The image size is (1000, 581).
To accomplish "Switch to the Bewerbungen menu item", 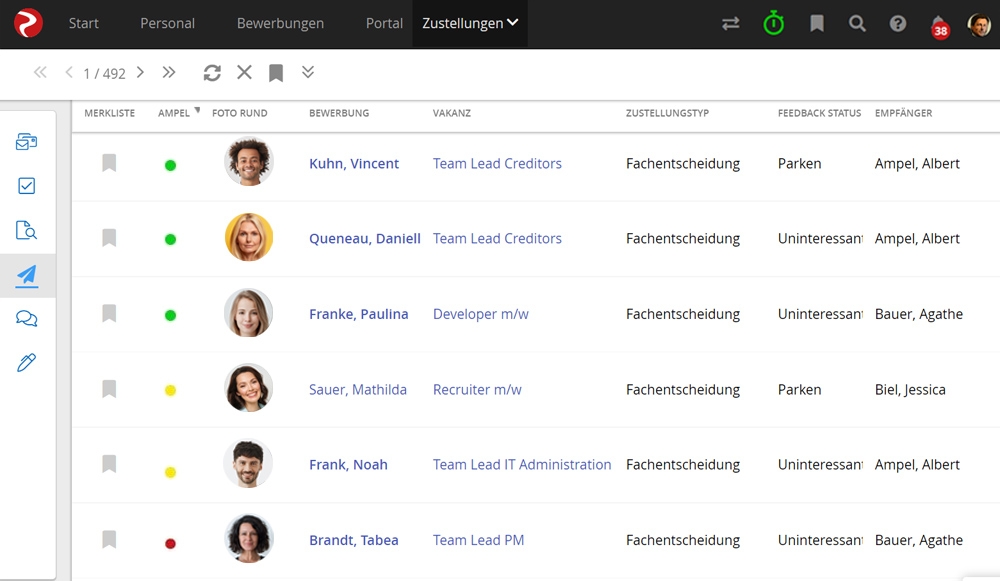I will (x=280, y=23).
